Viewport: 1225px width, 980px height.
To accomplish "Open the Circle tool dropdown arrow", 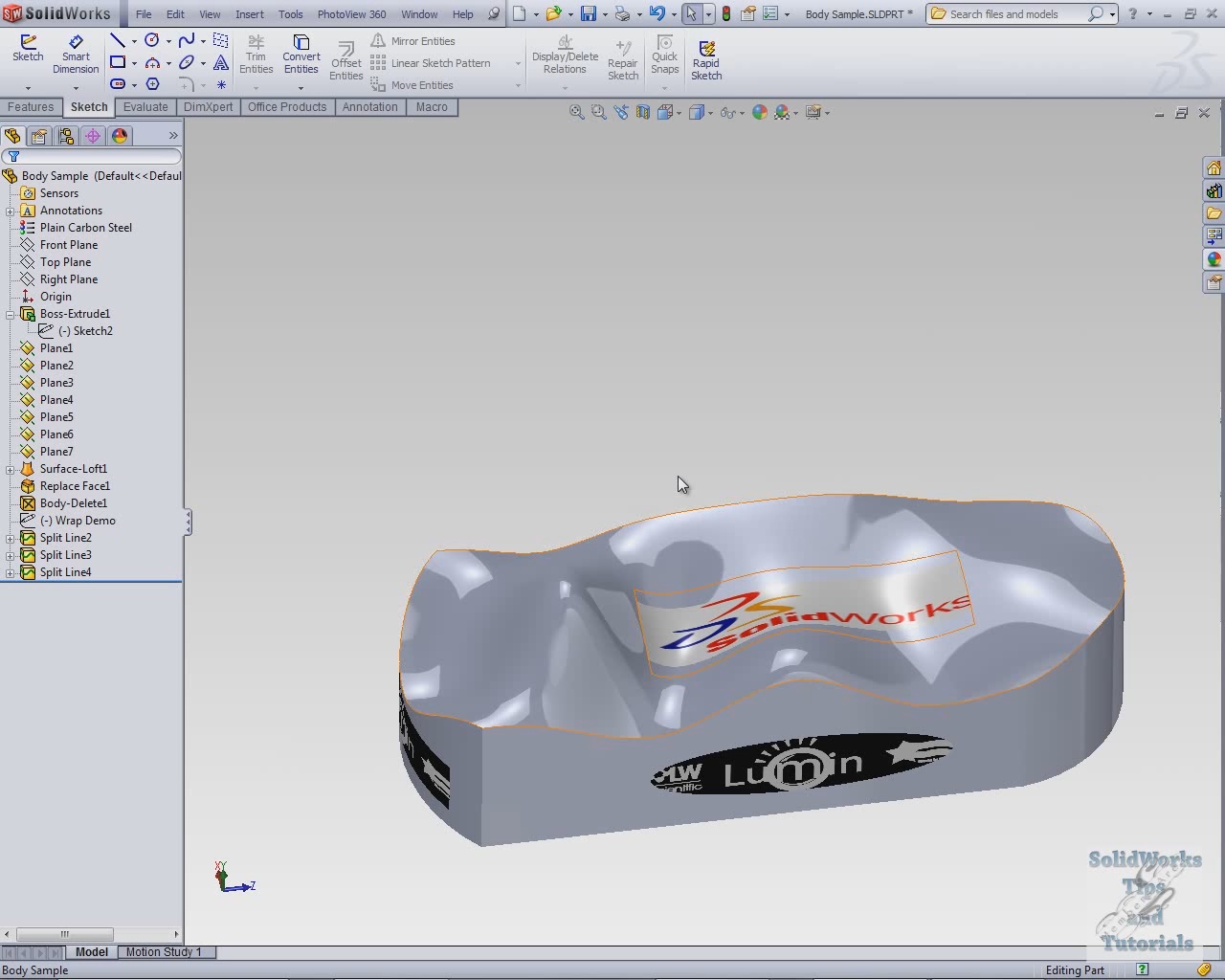I will [x=168, y=41].
